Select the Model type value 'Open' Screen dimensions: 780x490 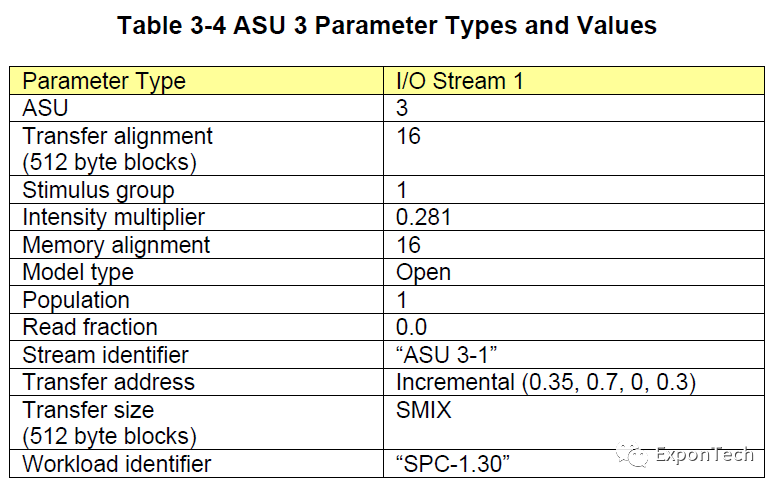tap(424, 272)
